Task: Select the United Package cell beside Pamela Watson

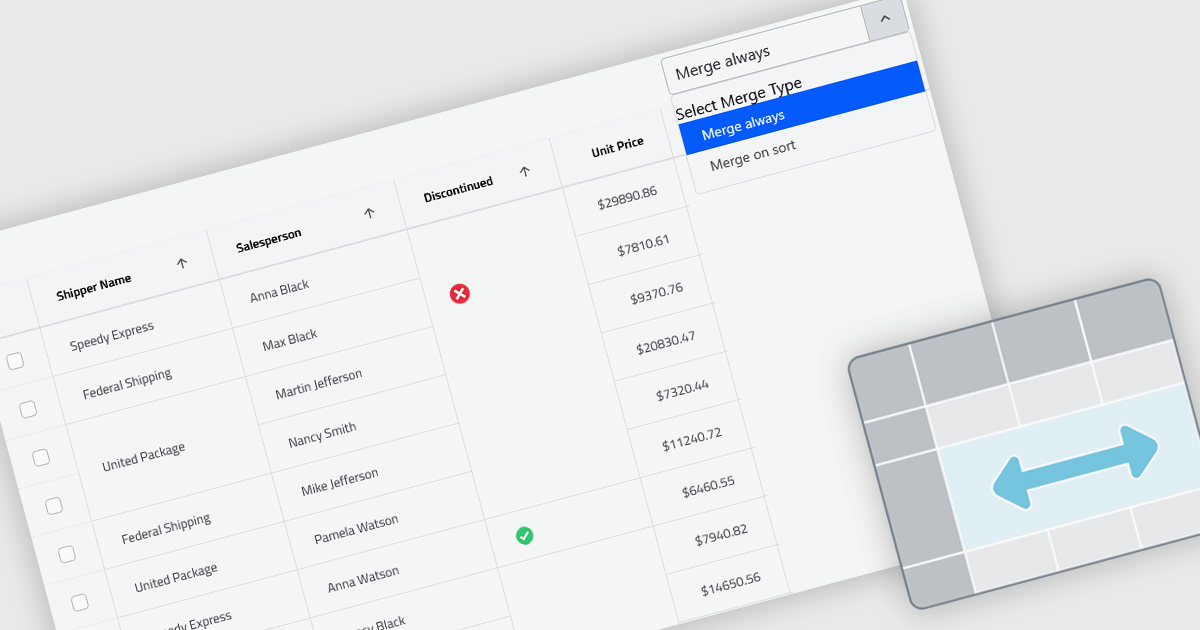Action: point(176,577)
